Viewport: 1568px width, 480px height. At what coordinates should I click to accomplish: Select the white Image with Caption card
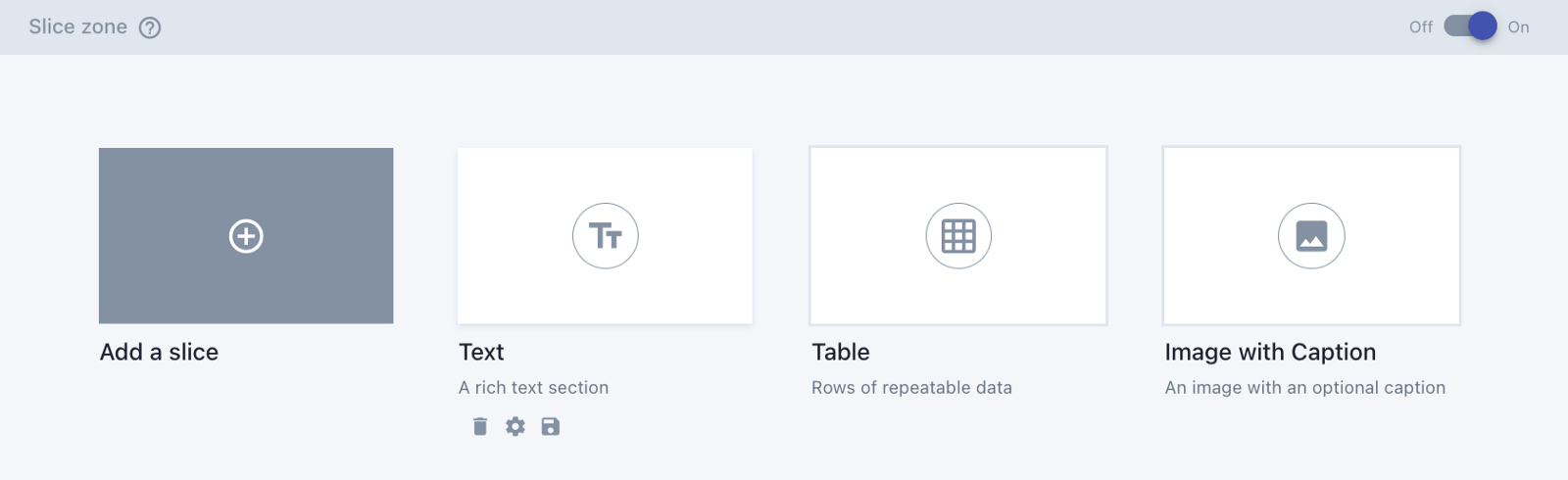coord(1311,236)
